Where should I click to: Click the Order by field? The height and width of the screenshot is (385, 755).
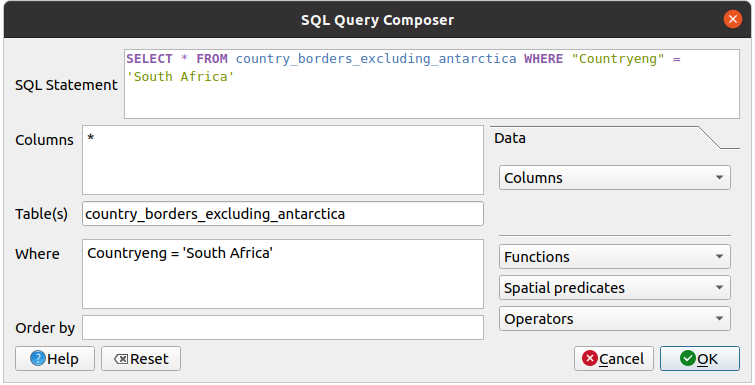(x=283, y=328)
